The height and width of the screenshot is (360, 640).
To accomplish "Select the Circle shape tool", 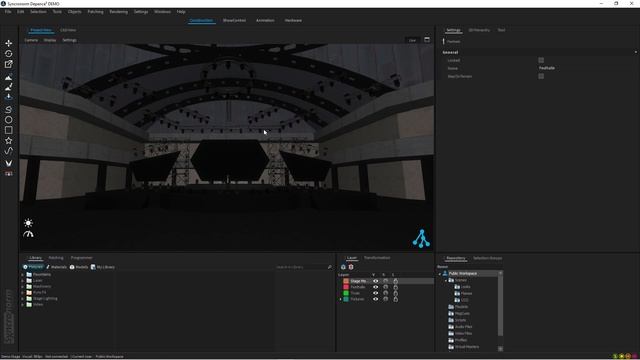I will [x=9, y=120].
